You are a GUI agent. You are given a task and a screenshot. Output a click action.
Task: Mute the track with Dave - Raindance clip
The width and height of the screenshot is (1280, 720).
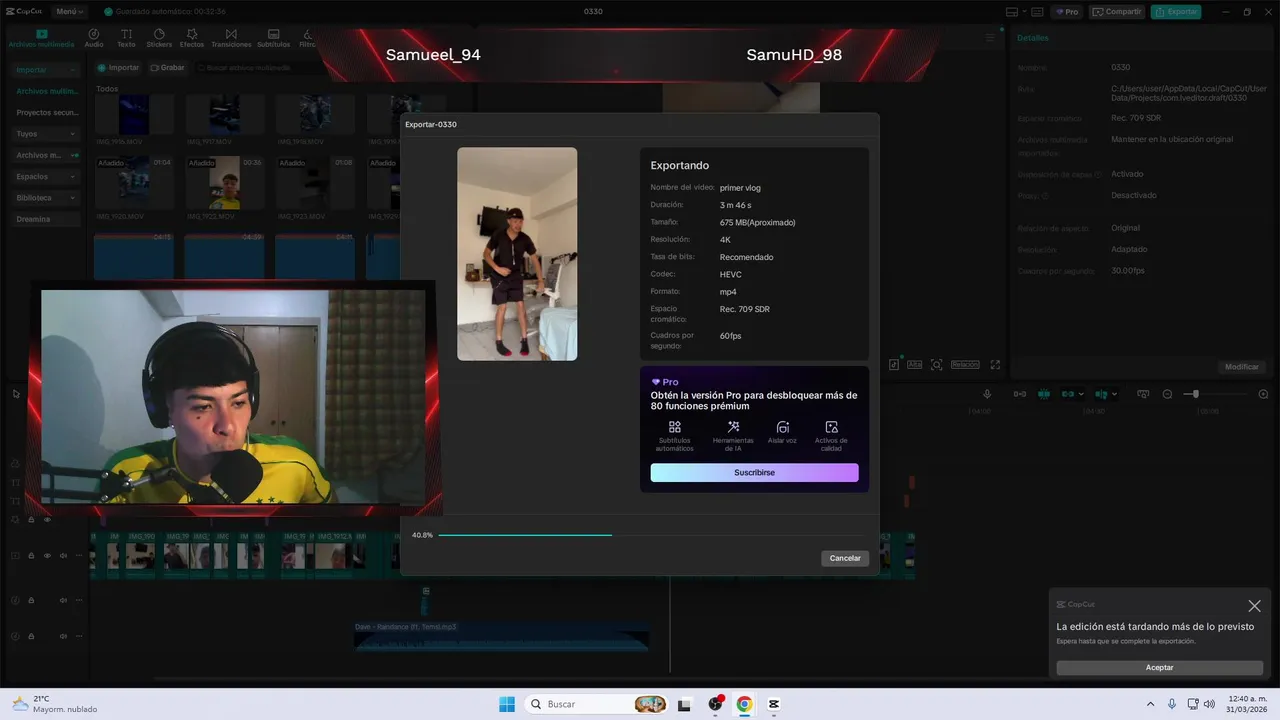(62, 636)
